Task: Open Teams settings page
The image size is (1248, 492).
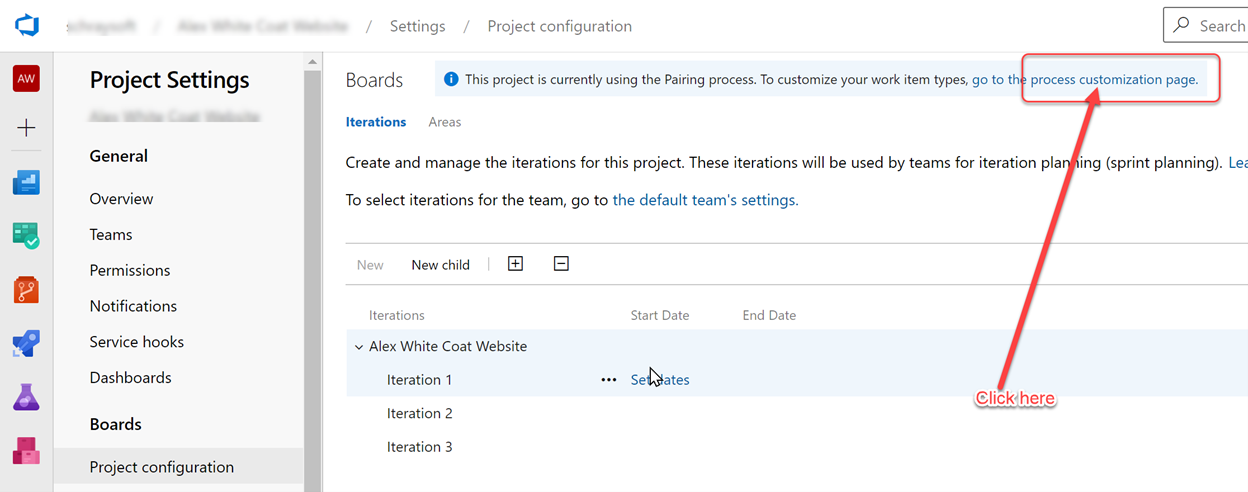Action: (111, 235)
